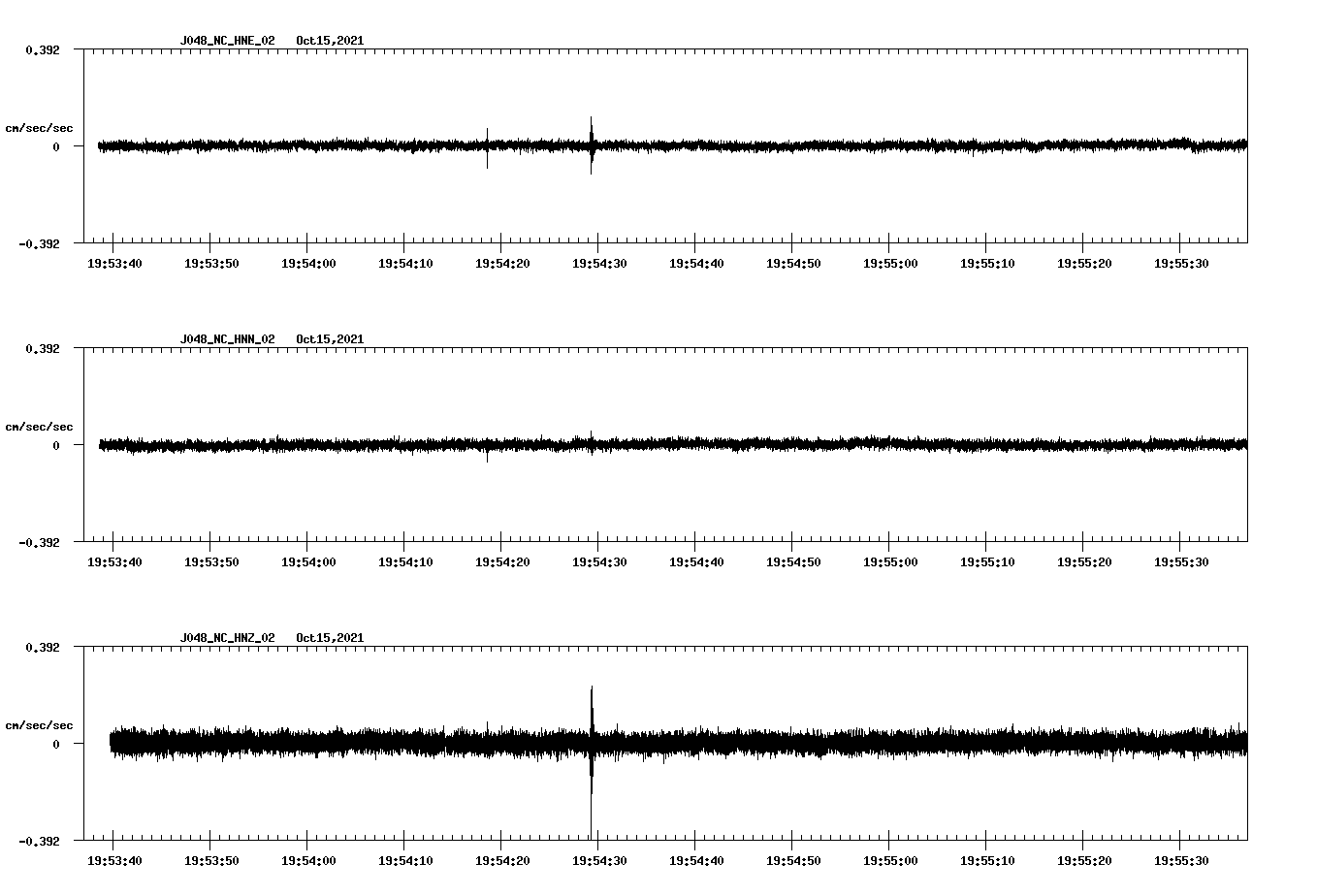Click the cm/sec/sec unit label on the HNN plot
This screenshot has width=1317, height=896.
coord(39,427)
